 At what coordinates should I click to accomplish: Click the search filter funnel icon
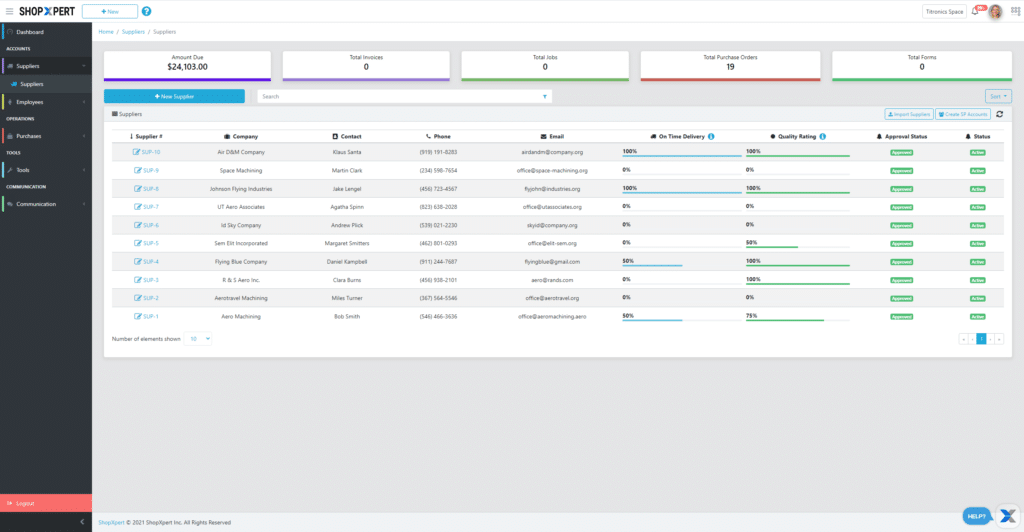[544, 97]
